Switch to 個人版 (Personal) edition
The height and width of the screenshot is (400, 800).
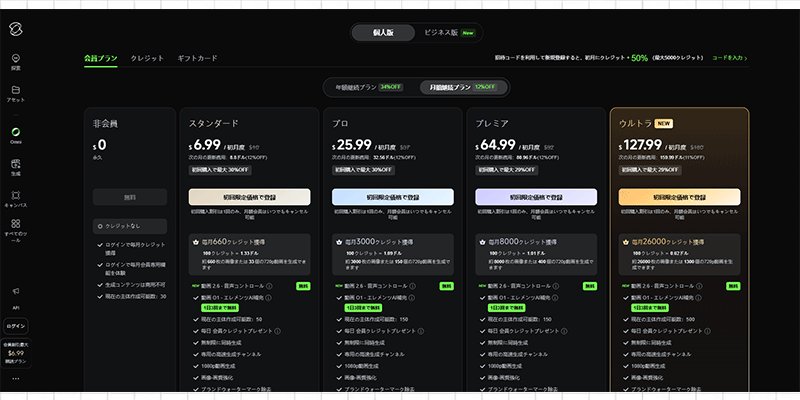(x=383, y=33)
